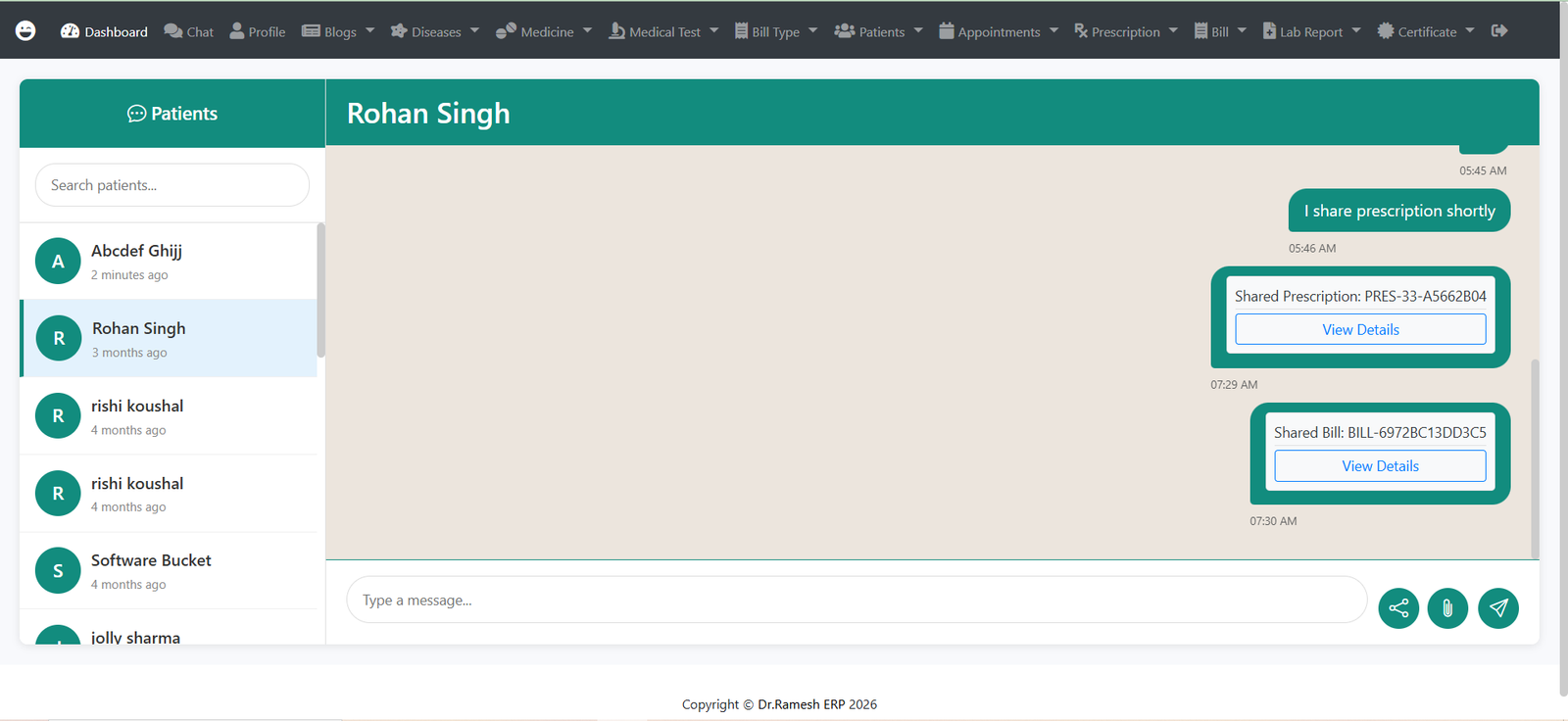Image resolution: width=1568 pixels, height=721 pixels.
Task: Expand the Lab Report dropdown arrow
Action: click(1356, 30)
